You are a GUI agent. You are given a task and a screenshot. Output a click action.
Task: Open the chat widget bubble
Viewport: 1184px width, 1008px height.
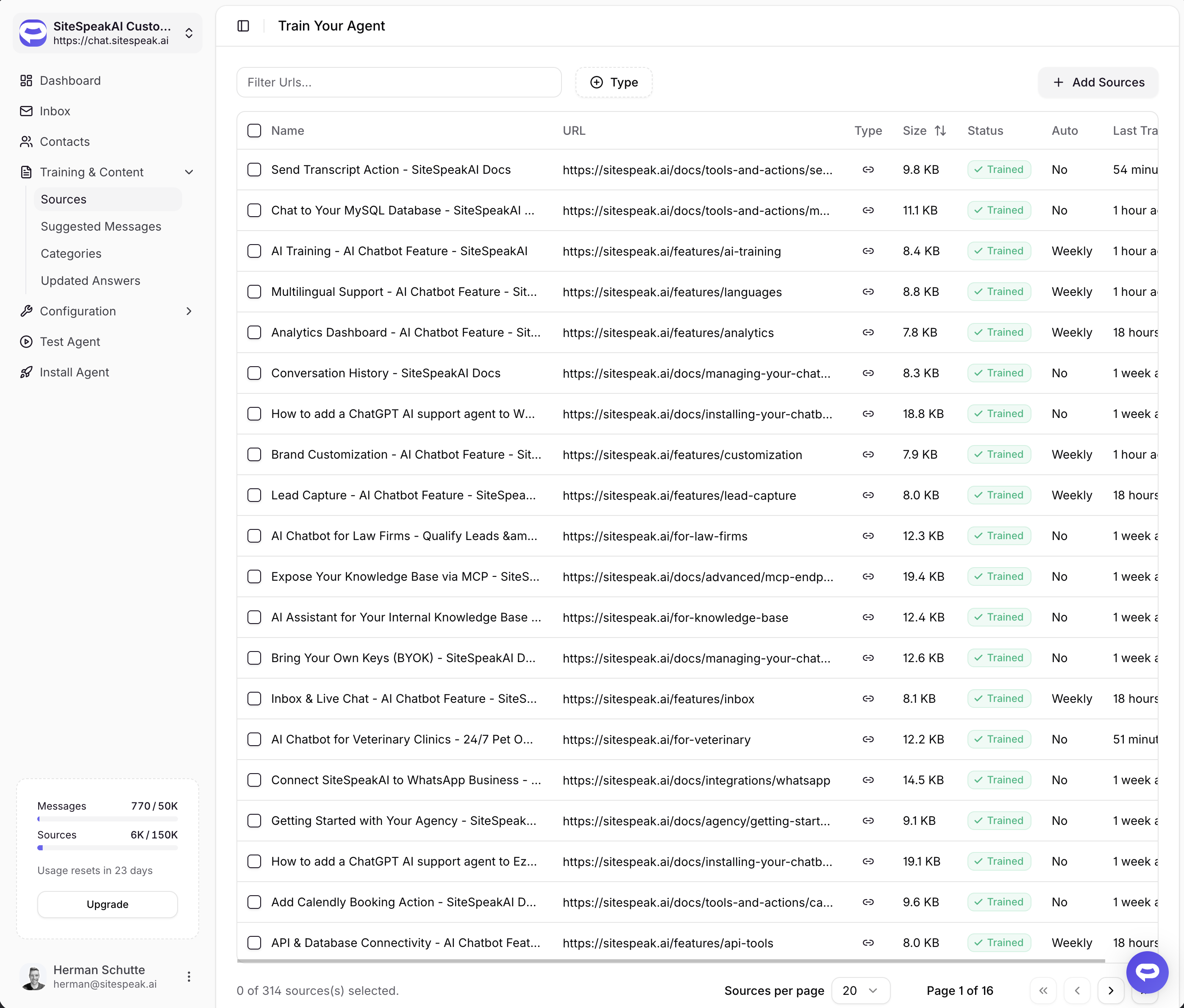pos(1147,972)
